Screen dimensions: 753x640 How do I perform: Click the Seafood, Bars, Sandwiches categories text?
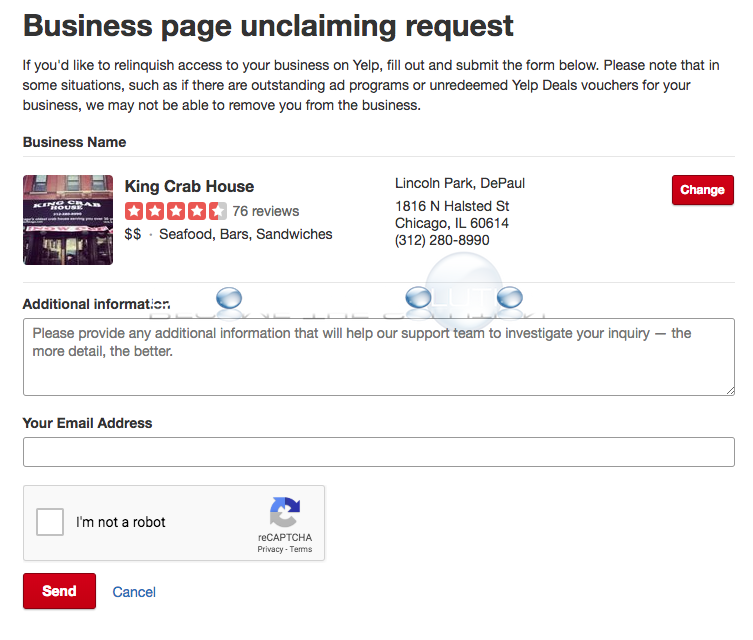[245, 234]
